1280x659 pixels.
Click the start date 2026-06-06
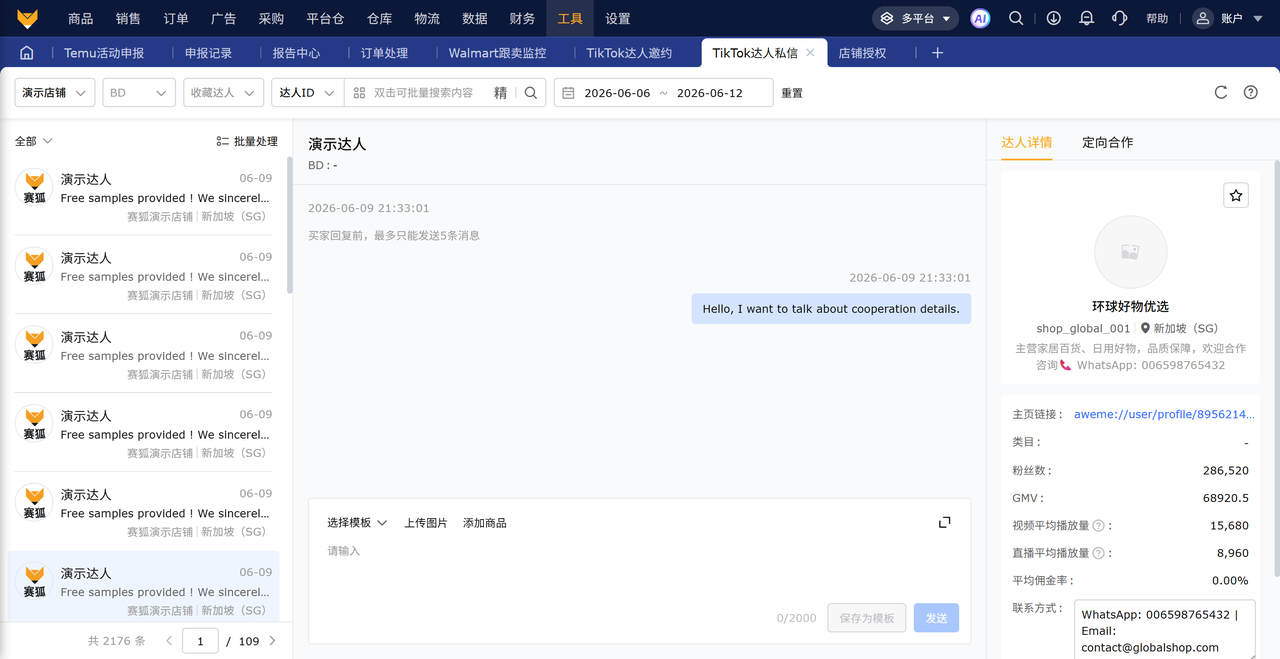coord(617,93)
